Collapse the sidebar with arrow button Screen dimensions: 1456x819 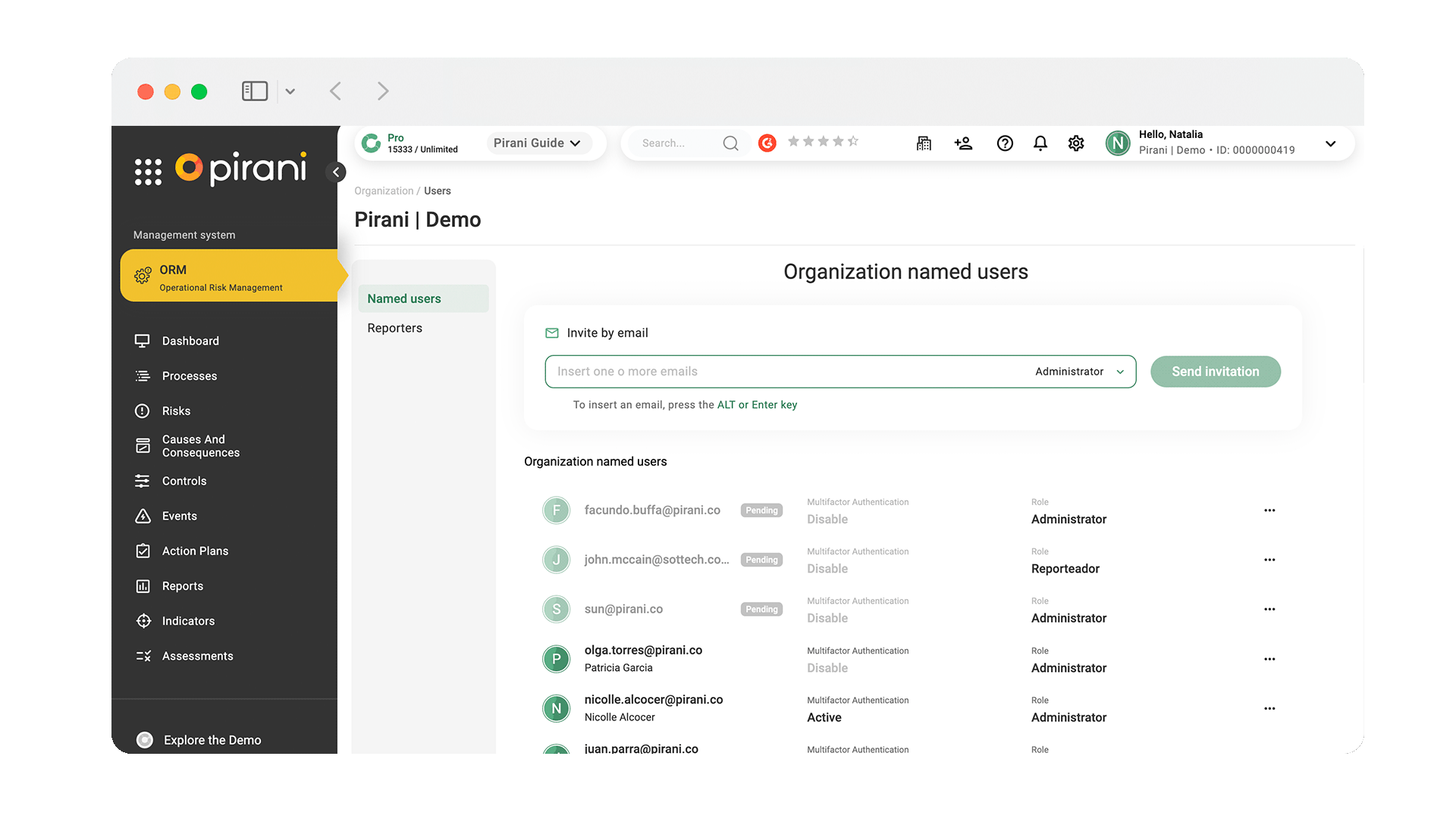coord(336,172)
